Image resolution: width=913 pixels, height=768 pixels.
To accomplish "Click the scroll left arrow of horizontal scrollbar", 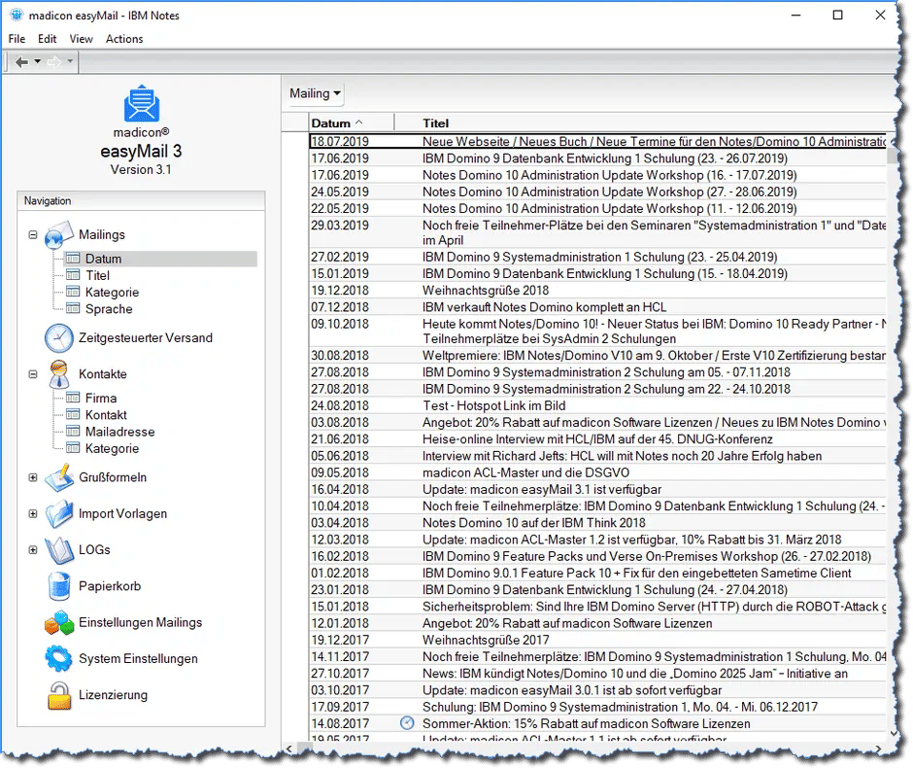I will click(289, 748).
